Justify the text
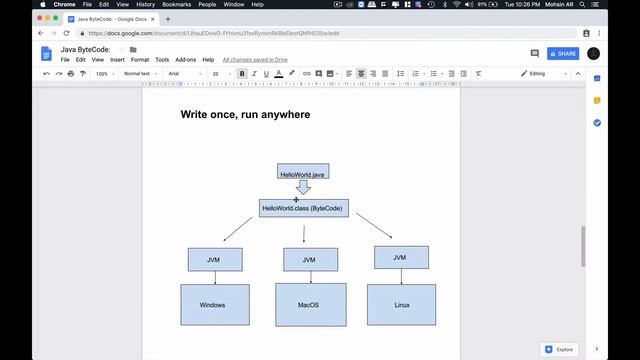 (385, 74)
